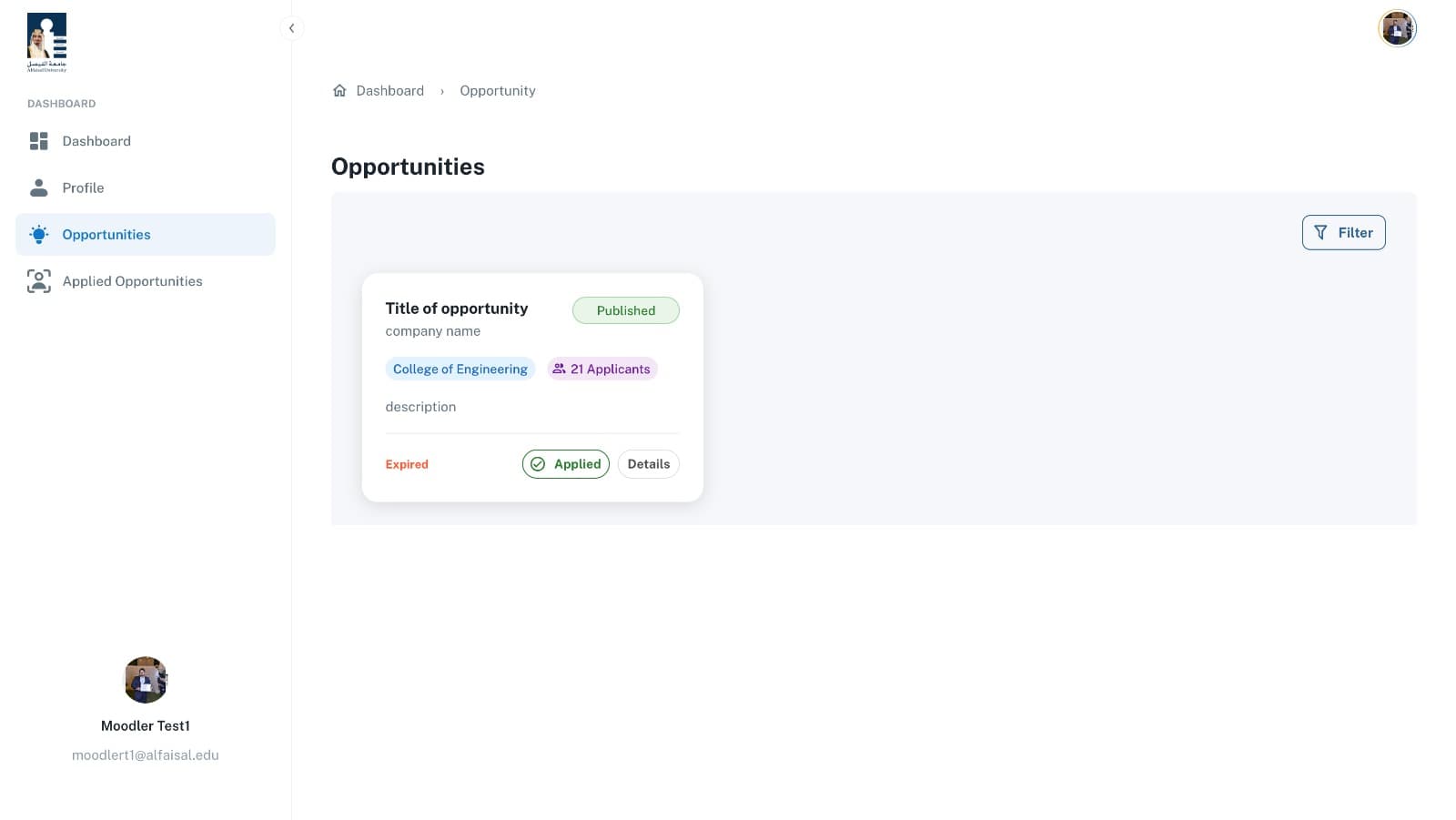Click the Title of opportunity heading
Viewport: 1456px width, 820px height.
(x=457, y=309)
